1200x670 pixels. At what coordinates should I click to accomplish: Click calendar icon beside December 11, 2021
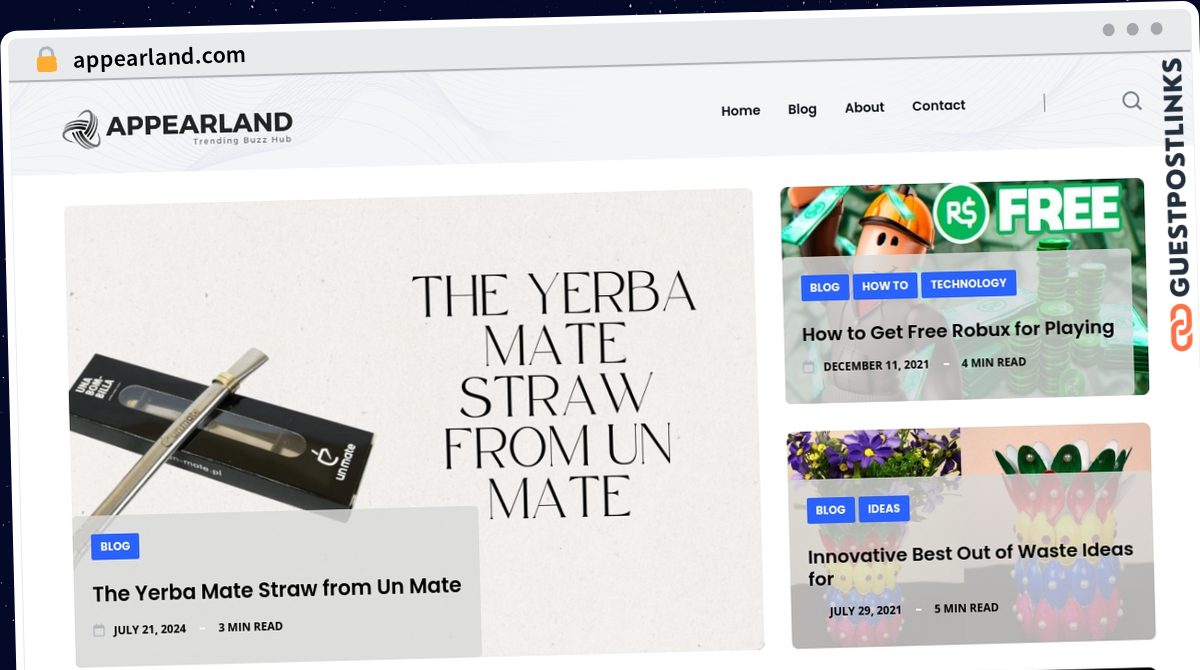coord(808,367)
